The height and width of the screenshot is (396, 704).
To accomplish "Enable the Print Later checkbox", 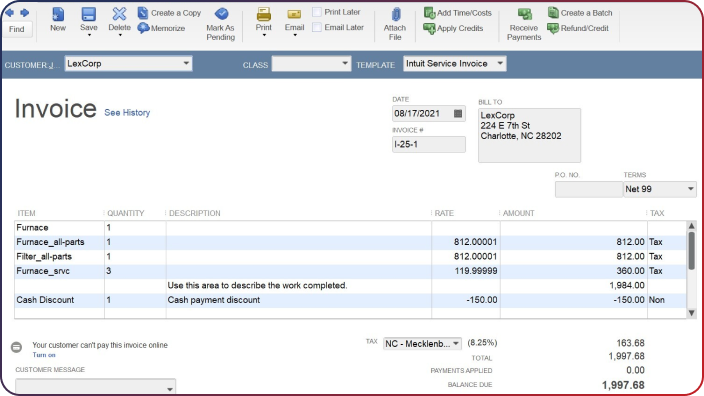I will (x=317, y=12).
